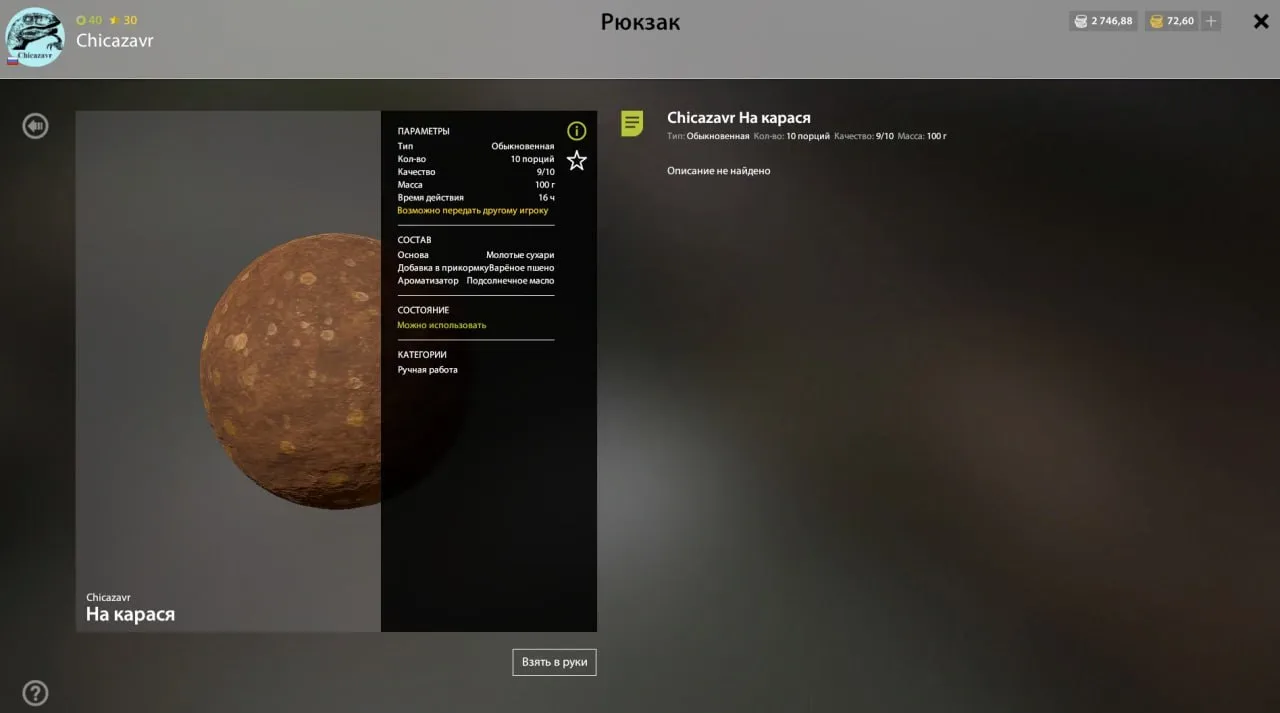Open the green info icon
The height and width of the screenshot is (713, 1280).
click(x=576, y=131)
